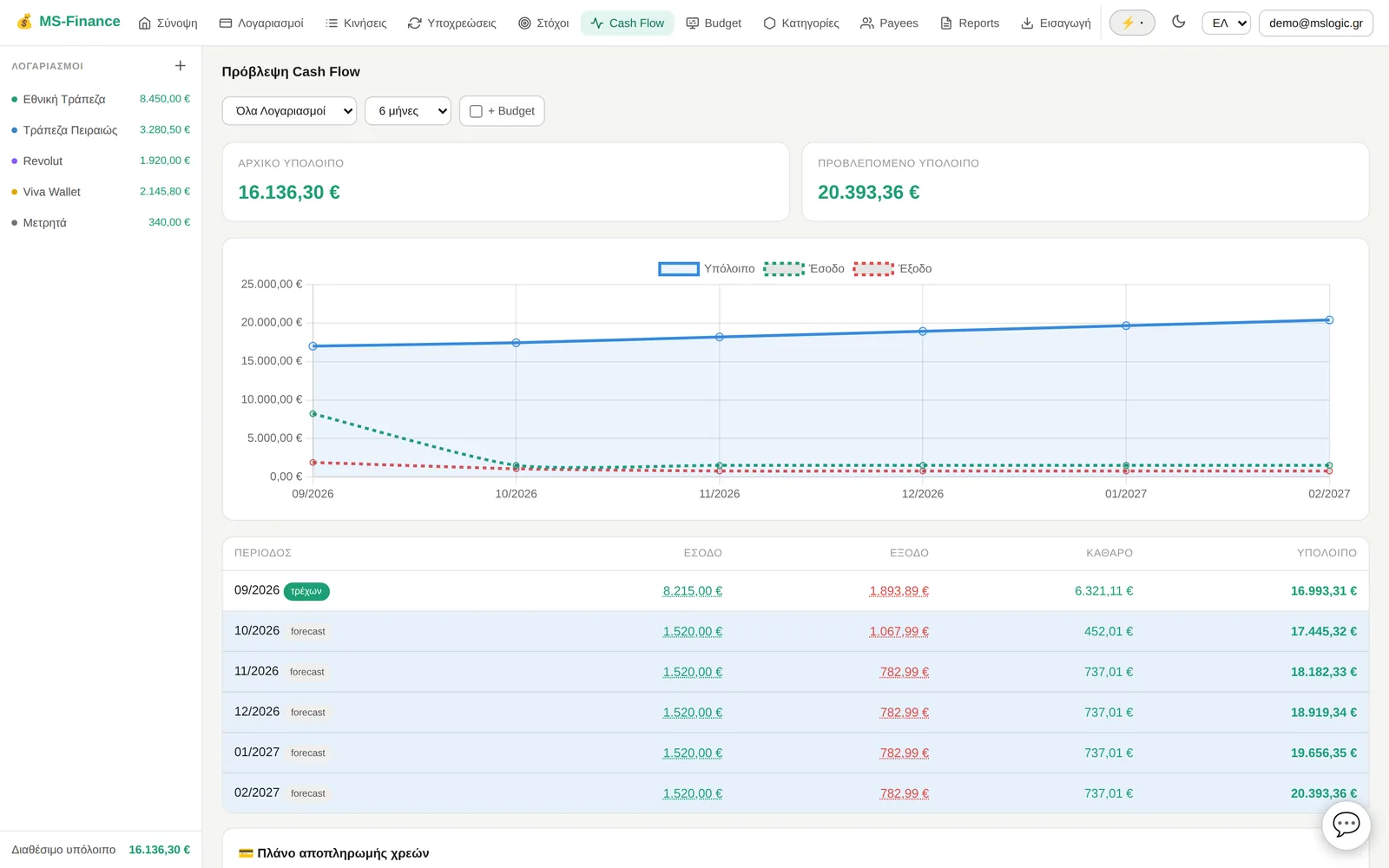Image resolution: width=1389 pixels, height=868 pixels.
Task: Open Όλα Λογαριασμοί accounts dropdown
Action: tap(289, 111)
